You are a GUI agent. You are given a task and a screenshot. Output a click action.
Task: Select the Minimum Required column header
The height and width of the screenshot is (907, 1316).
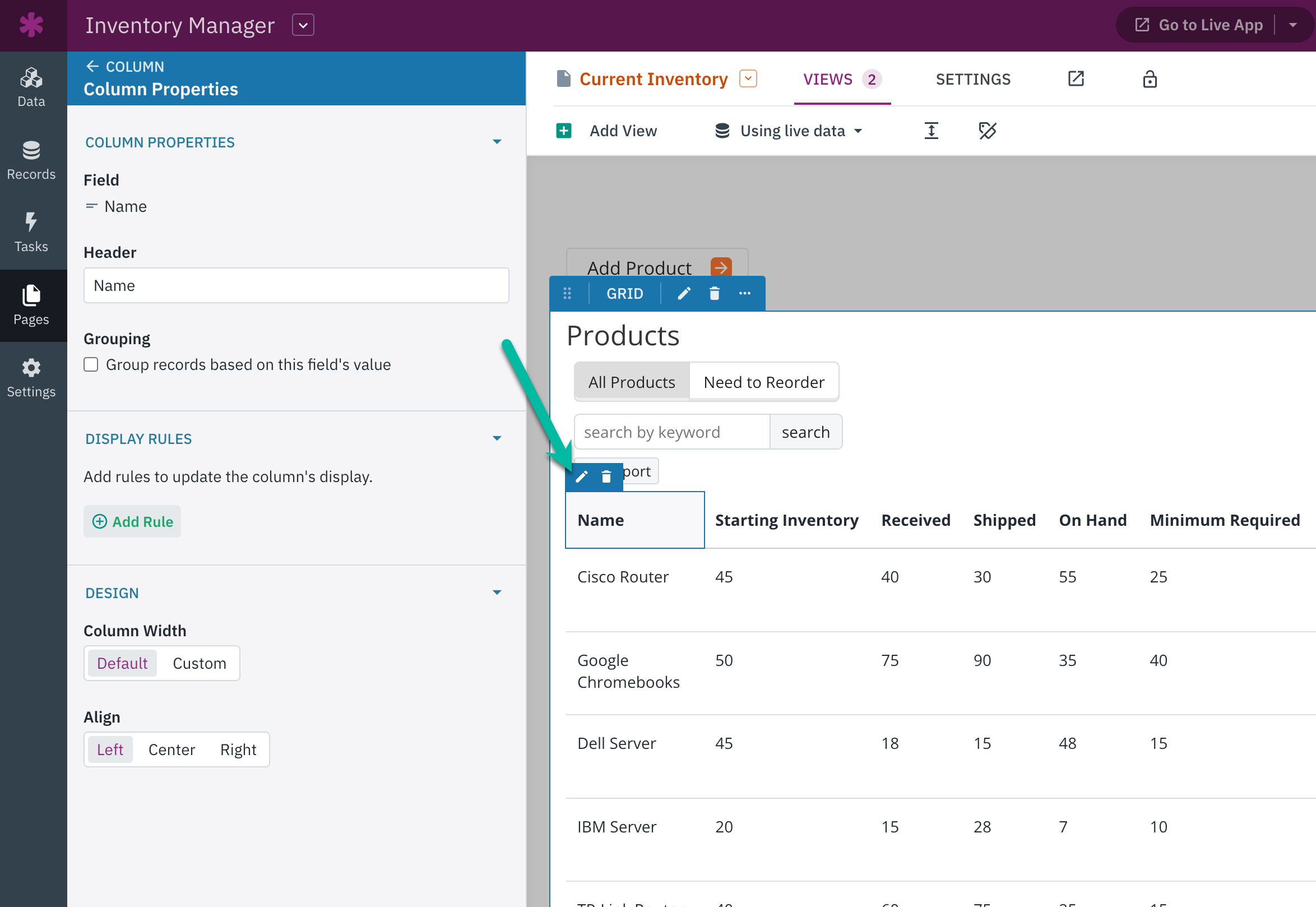point(1225,520)
